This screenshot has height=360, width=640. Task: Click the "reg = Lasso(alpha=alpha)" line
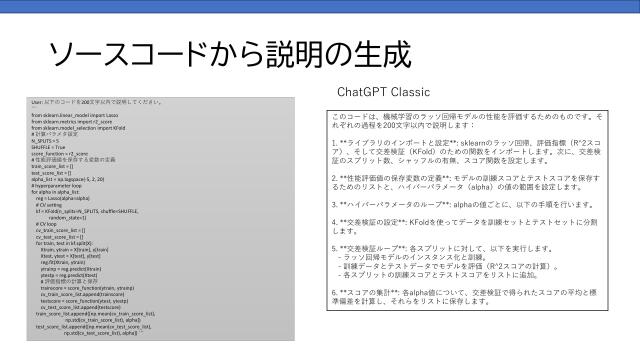point(62,198)
